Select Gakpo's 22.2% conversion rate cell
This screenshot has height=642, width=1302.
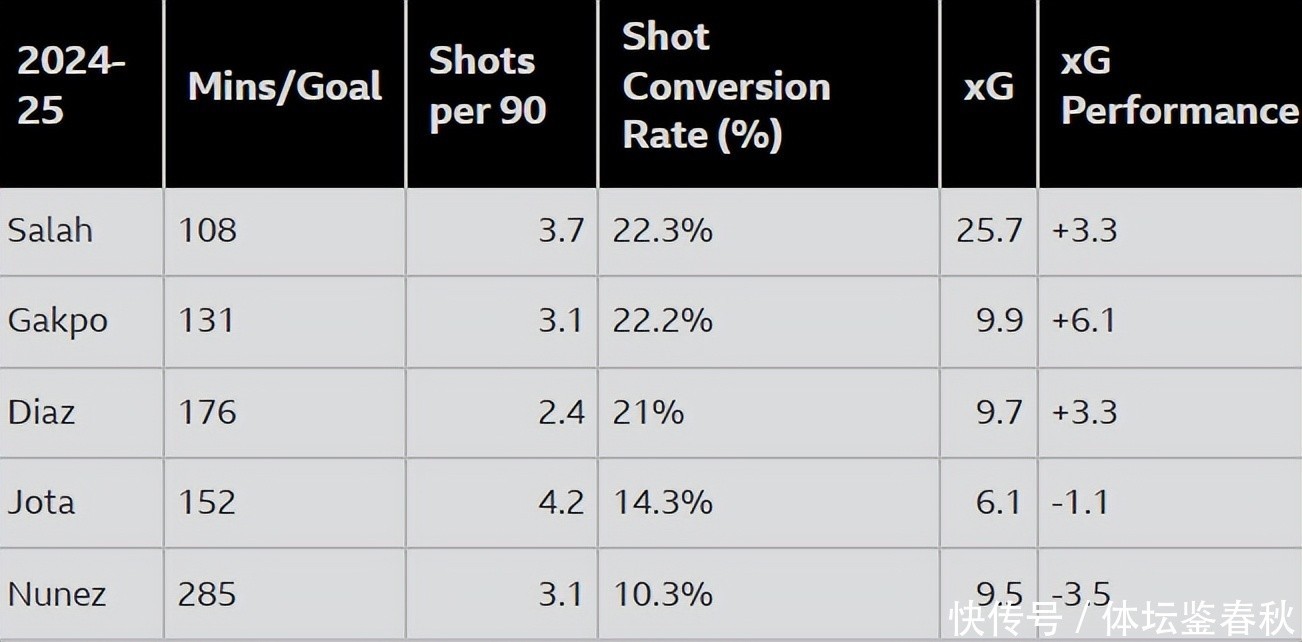coord(663,321)
